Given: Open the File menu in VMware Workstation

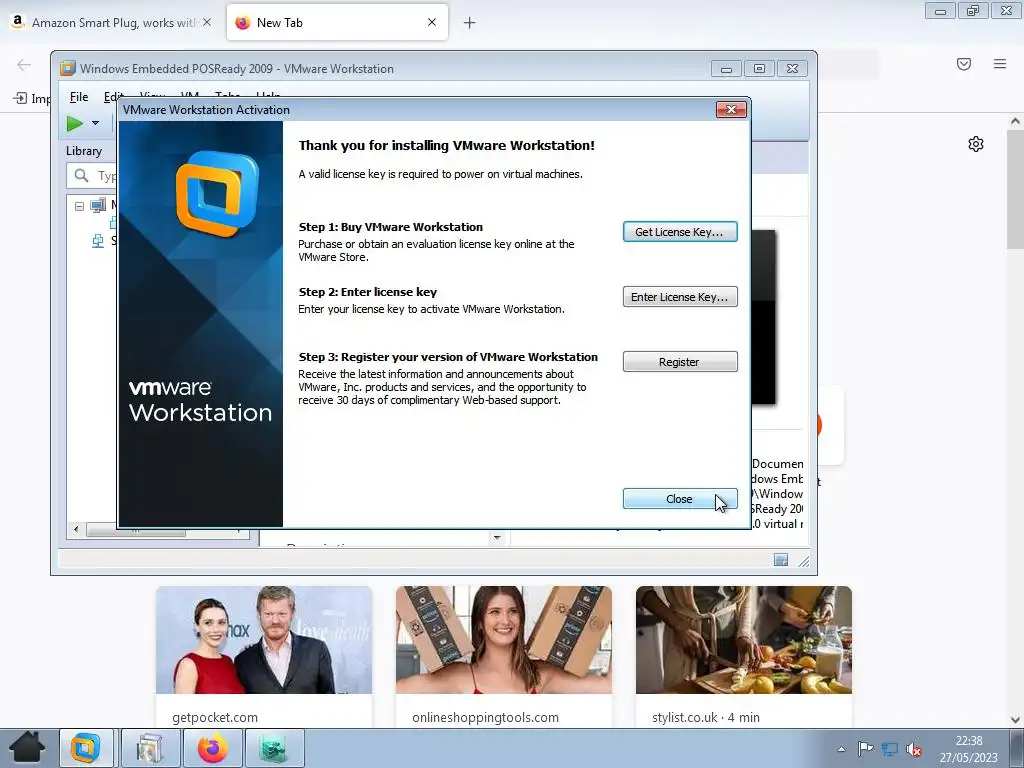Looking at the screenshot, I should tap(79, 97).
